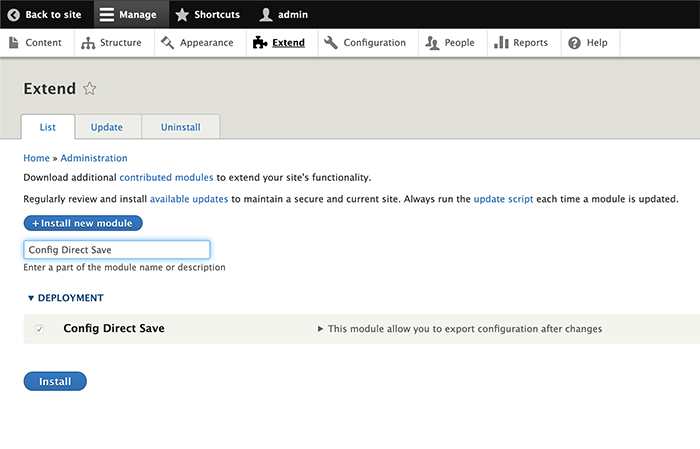Open the underlined Extend menu label

(288, 42)
